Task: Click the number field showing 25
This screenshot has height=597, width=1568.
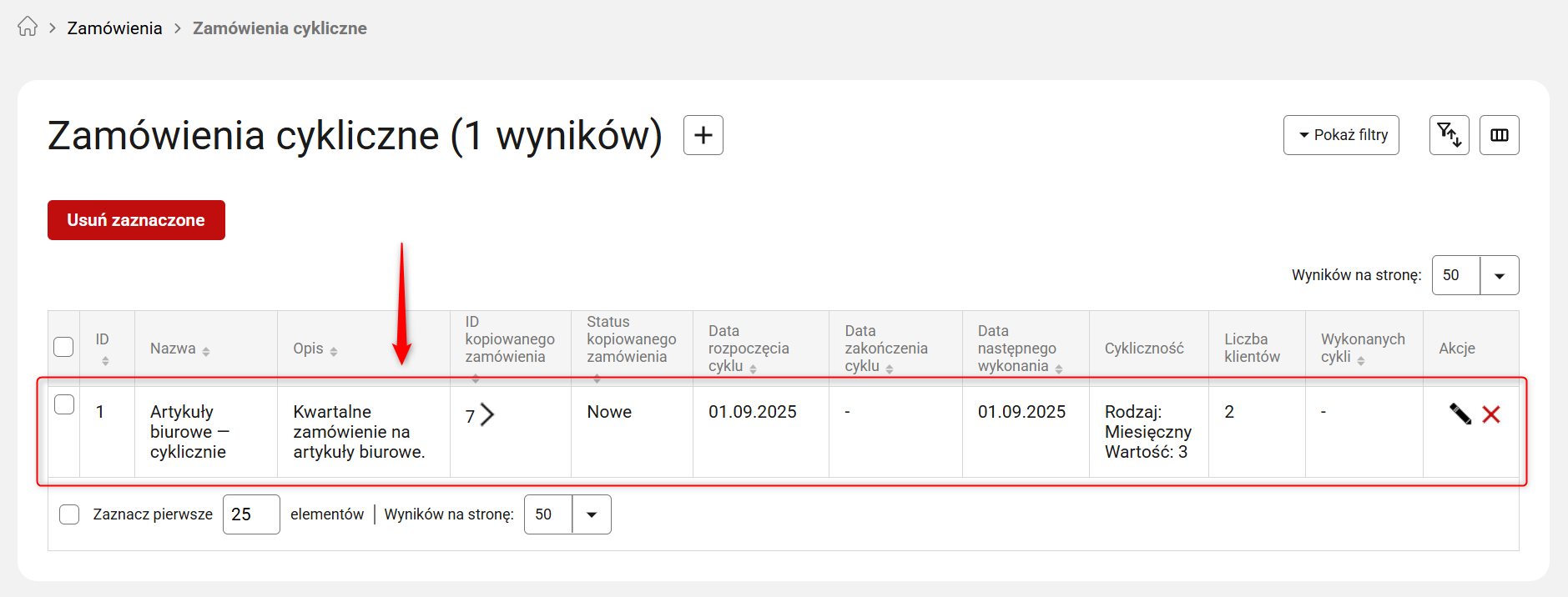Action: pyautogui.click(x=250, y=514)
